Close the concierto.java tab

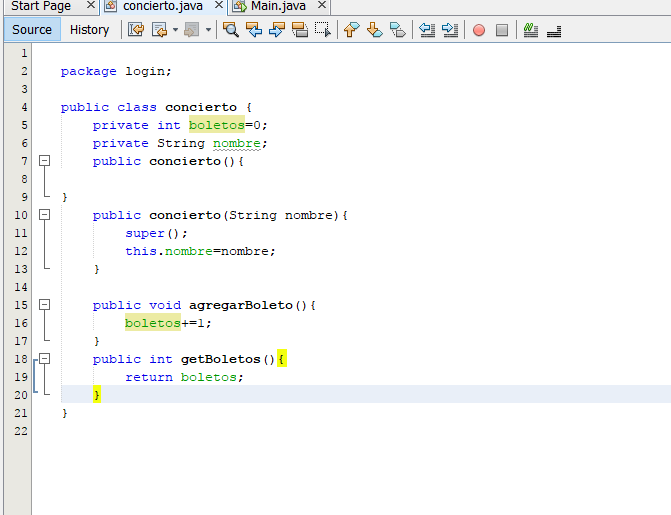pos(219,5)
